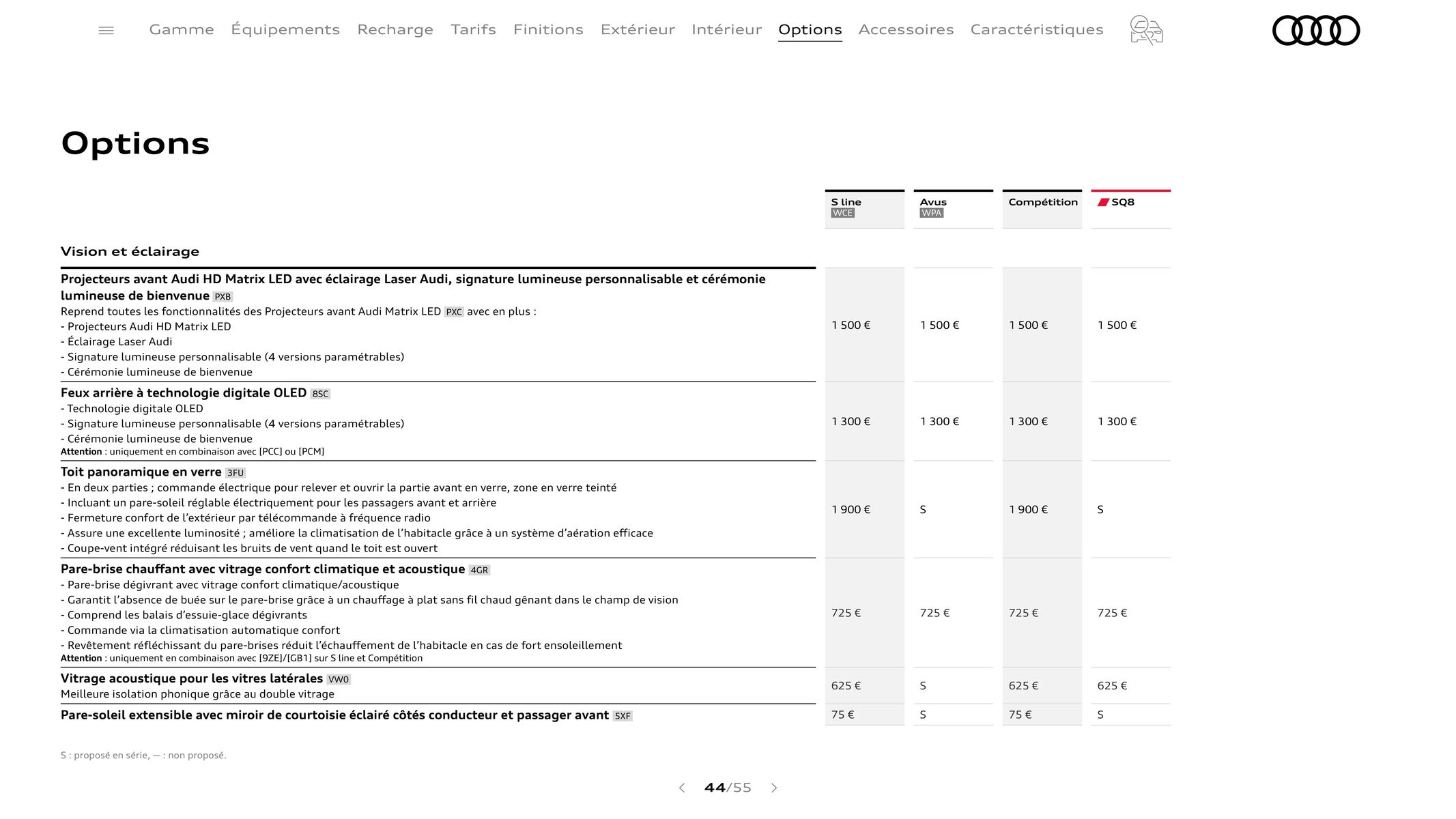Screen dimensions: 1456x819
Task: Click Toit panoramique en verre title
Action: point(141,472)
